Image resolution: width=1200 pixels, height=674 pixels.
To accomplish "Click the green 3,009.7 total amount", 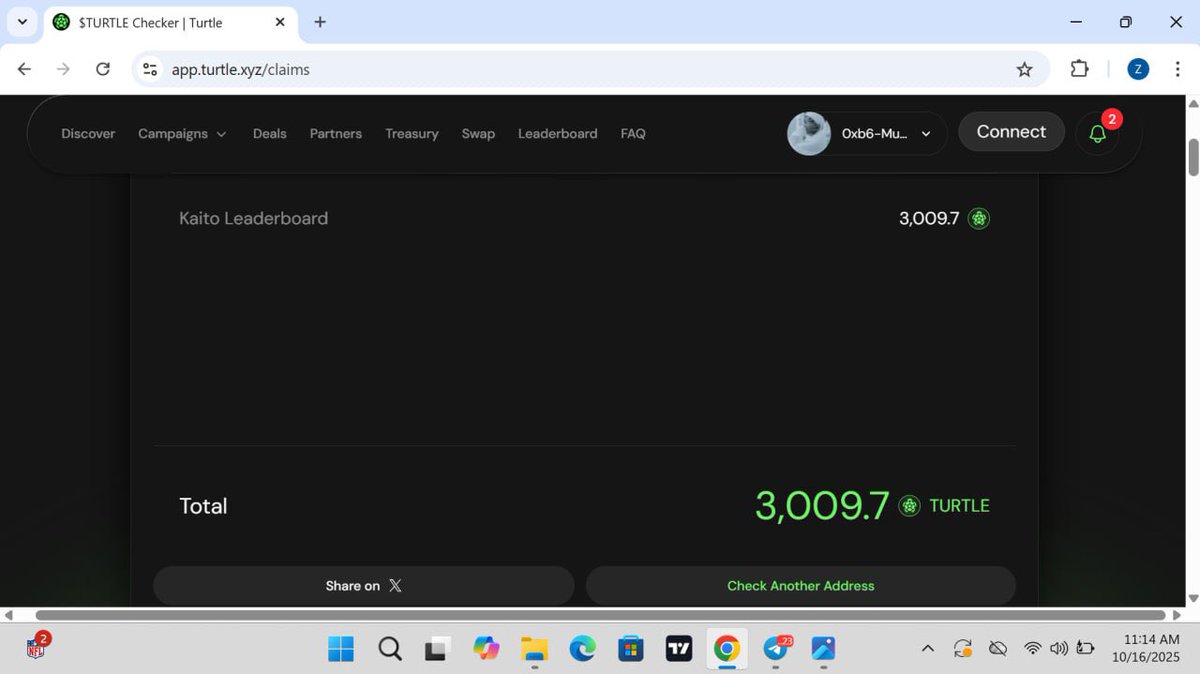I will 822,506.
